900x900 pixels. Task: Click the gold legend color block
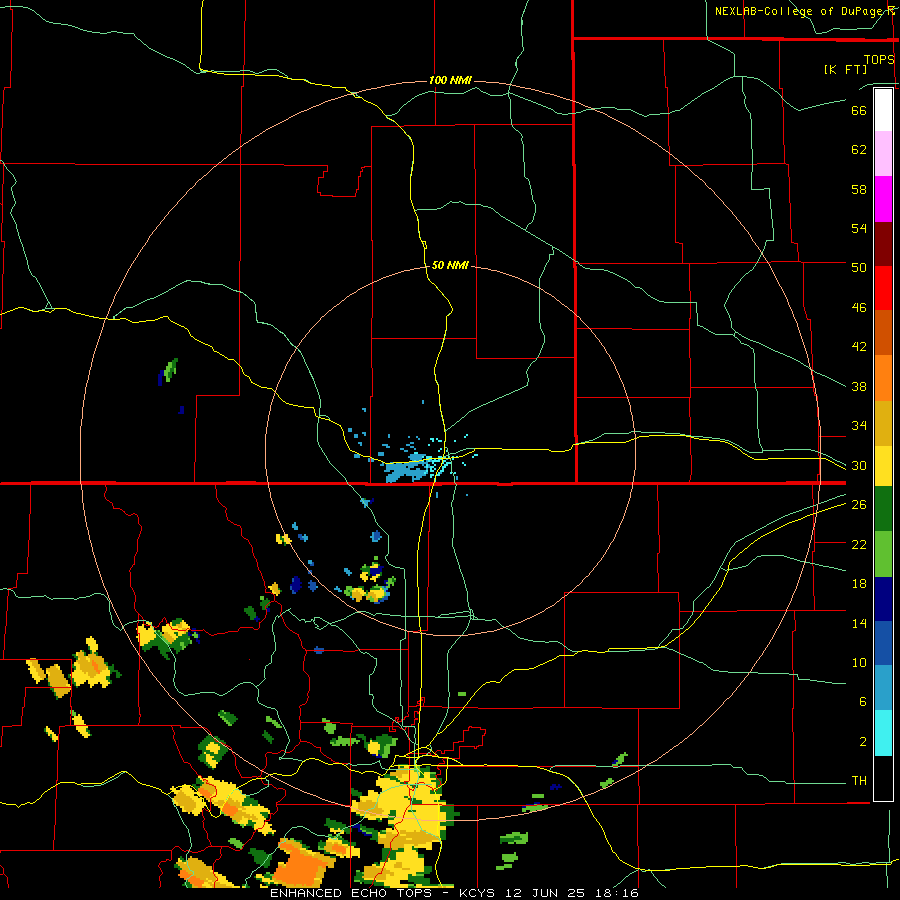[x=883, y=423]
